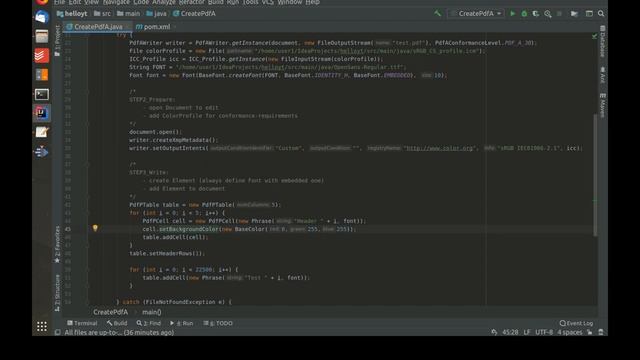
Task: Collapse the STEP2 comment fold marker
Action: (87, 91)
